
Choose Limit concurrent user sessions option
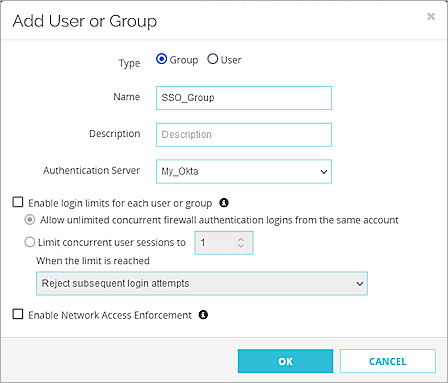click(x=30, y=242)
